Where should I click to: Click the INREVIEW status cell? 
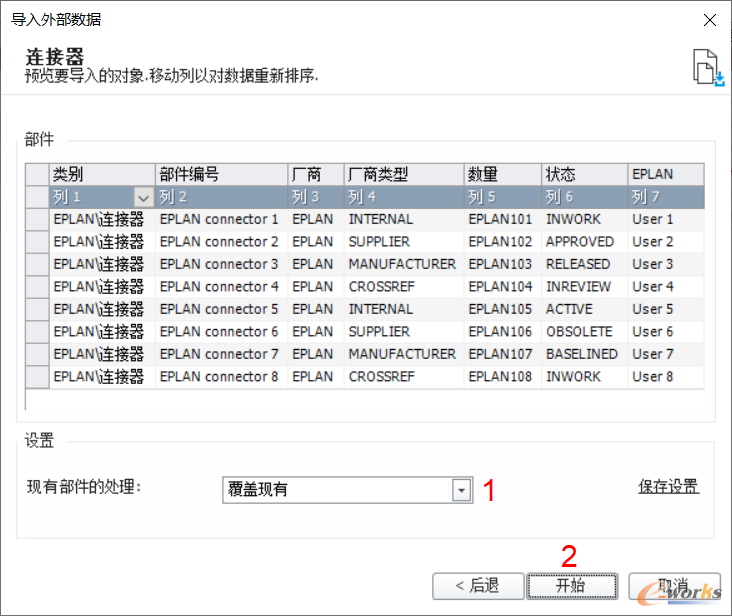(584, 287)
